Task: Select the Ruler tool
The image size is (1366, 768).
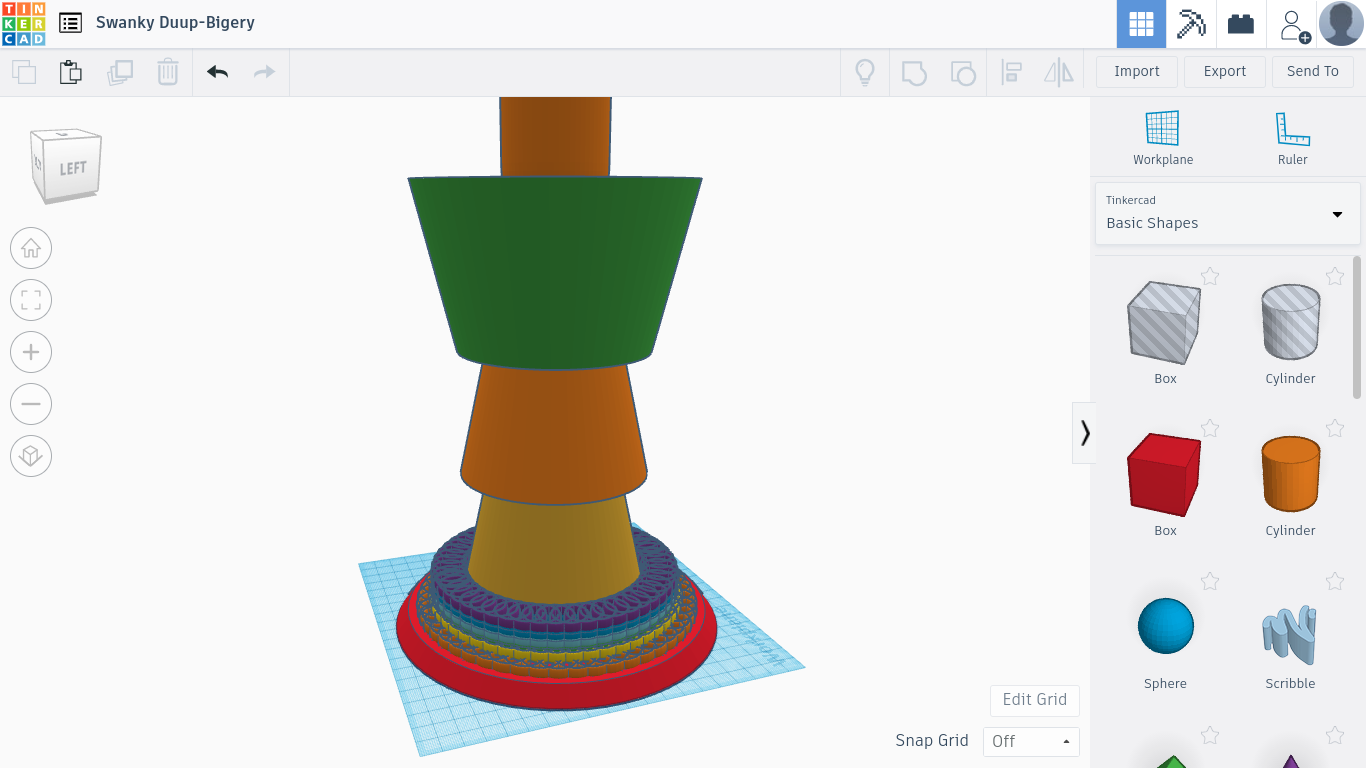Action: [x=1293, y=138]
